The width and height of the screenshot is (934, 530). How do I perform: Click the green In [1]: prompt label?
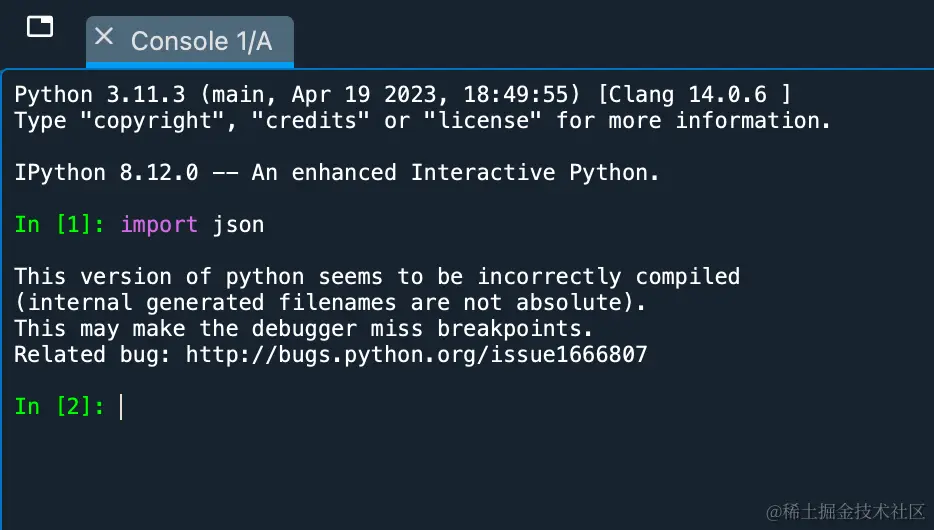click(x=60, y=225)
